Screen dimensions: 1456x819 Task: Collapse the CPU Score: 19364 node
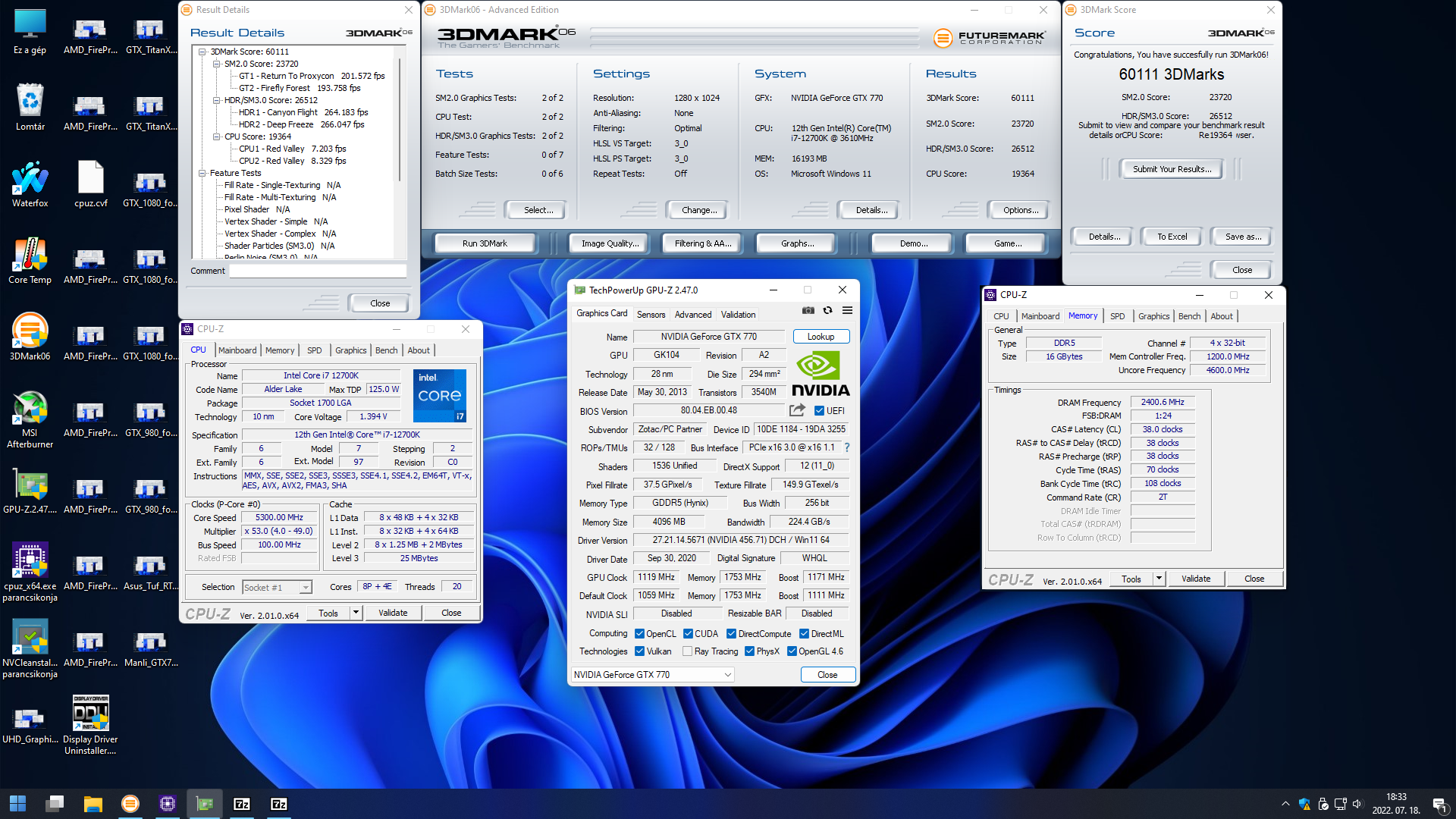pyautogui.click(x=216, y=137)
